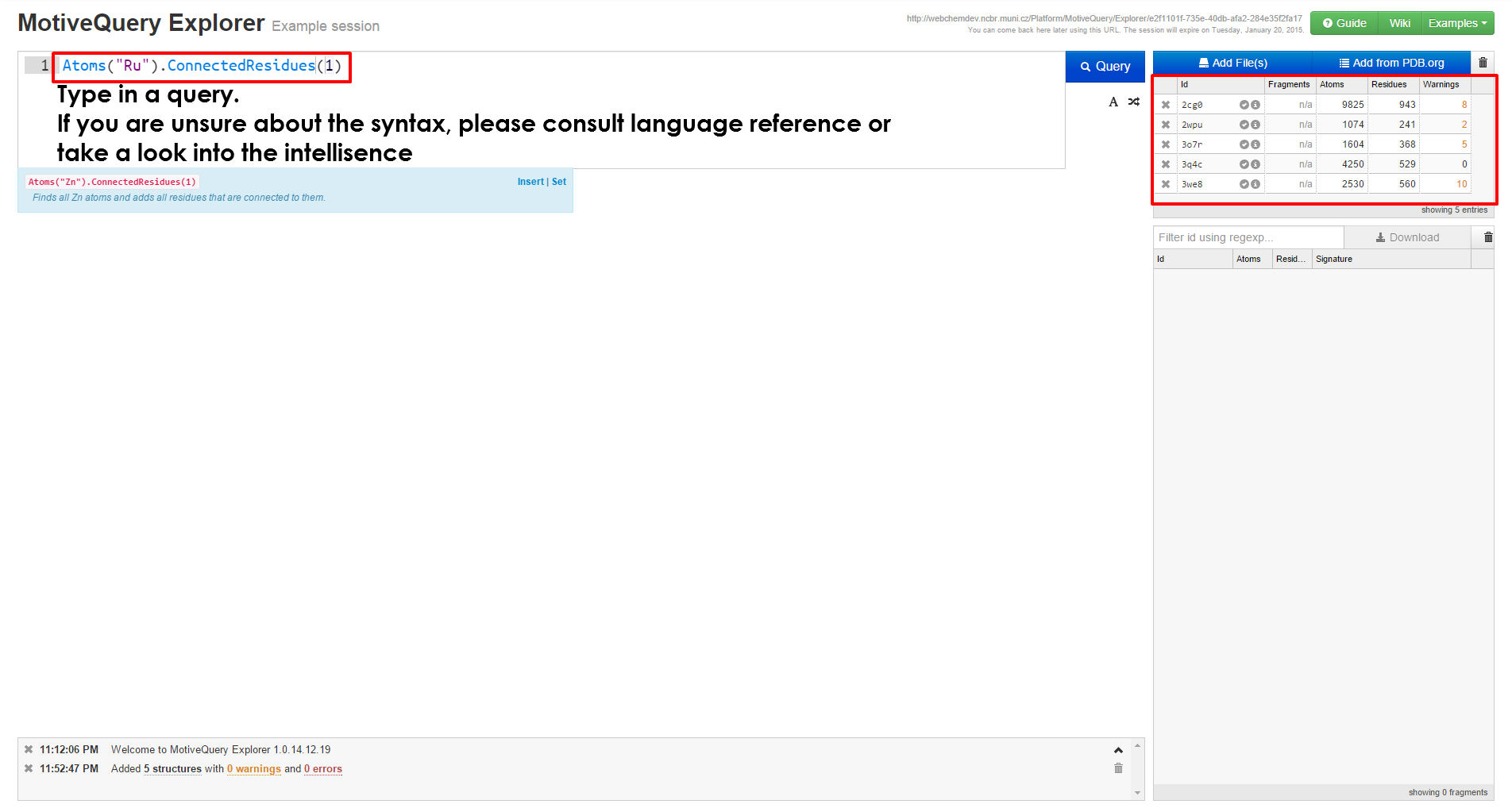Click the Atoms("Zn") example query code
Screen dimensions: 1512x808
(x=112, y=182)
